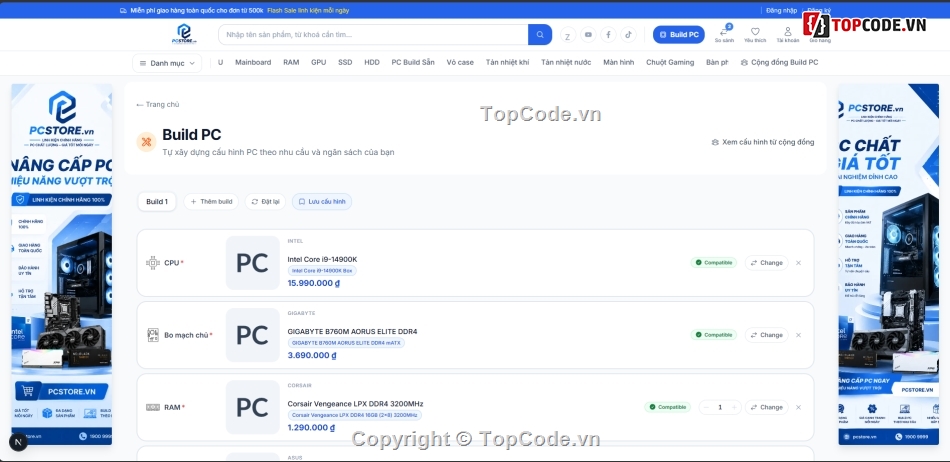Image resolution: width=950 pixels, height=462 pixels.
Task: Open the So sánh compare icon
Action: pyautogui.click(x=723, y=34)
